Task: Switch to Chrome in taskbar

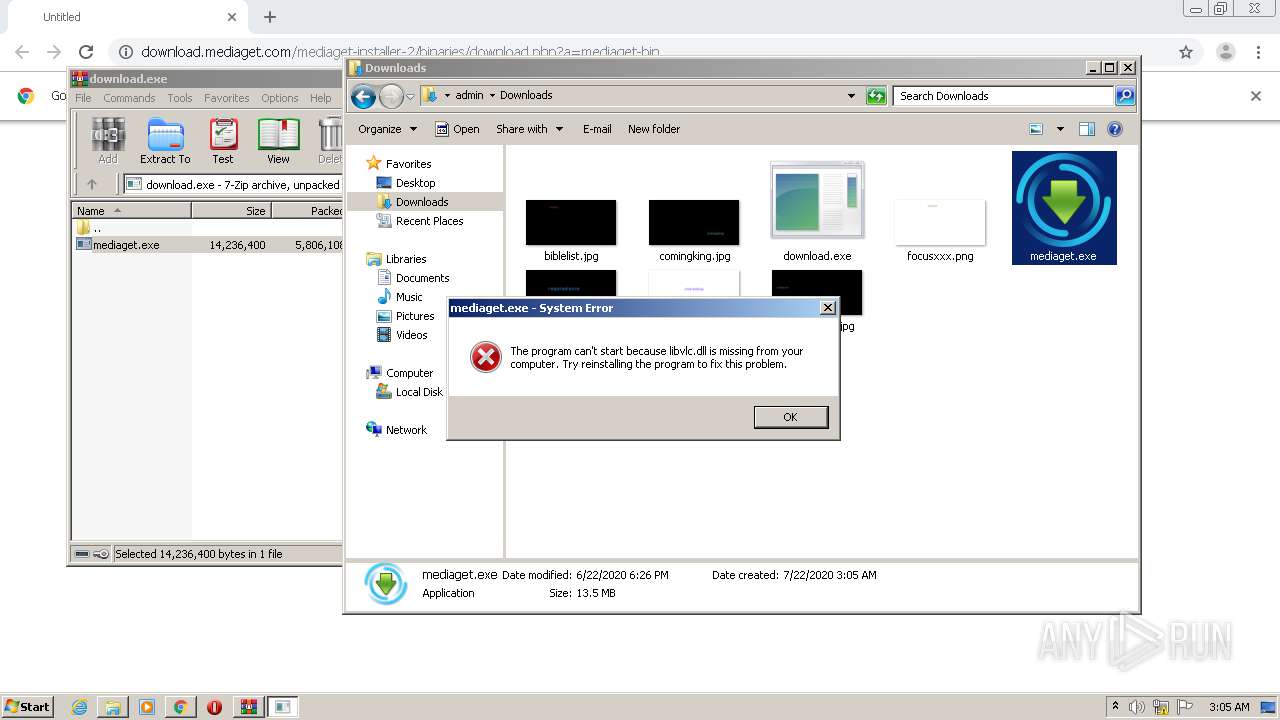Action: (x=180, y=707)
